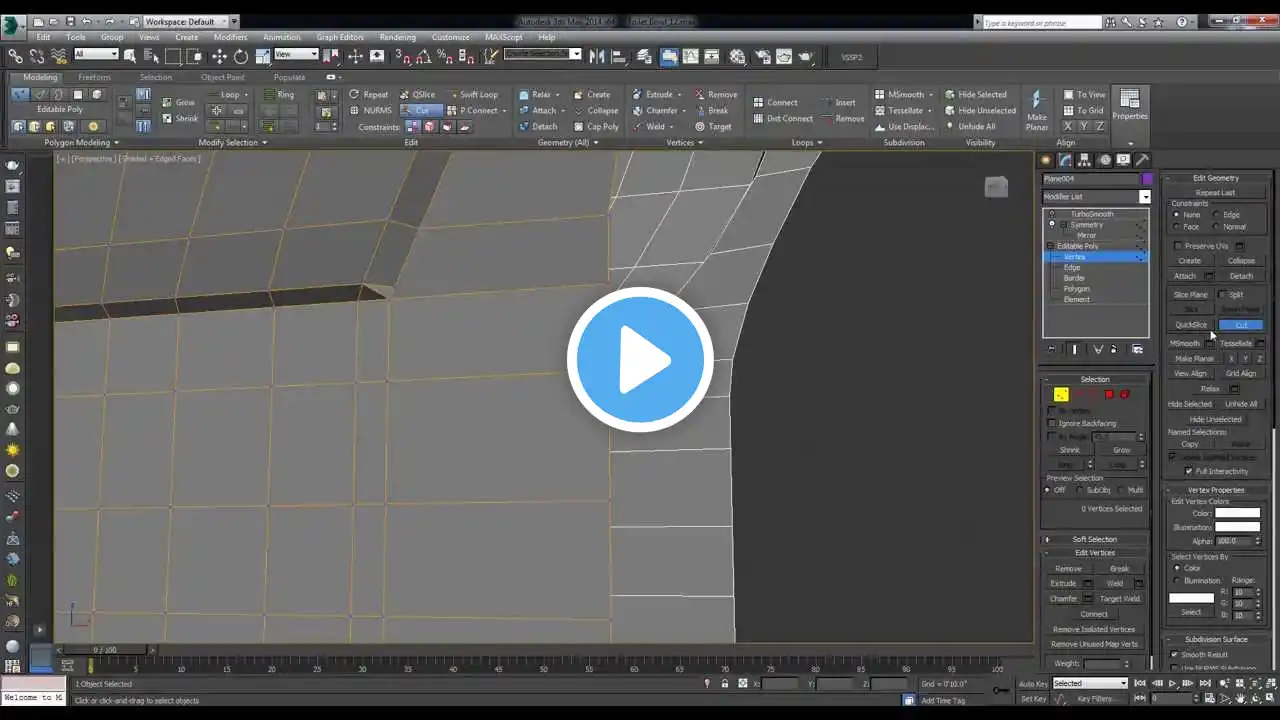This screenshot has width=1280, height=720.
Task: Switch to the Freeform ribbon tab
Action: tap(94, 77)
